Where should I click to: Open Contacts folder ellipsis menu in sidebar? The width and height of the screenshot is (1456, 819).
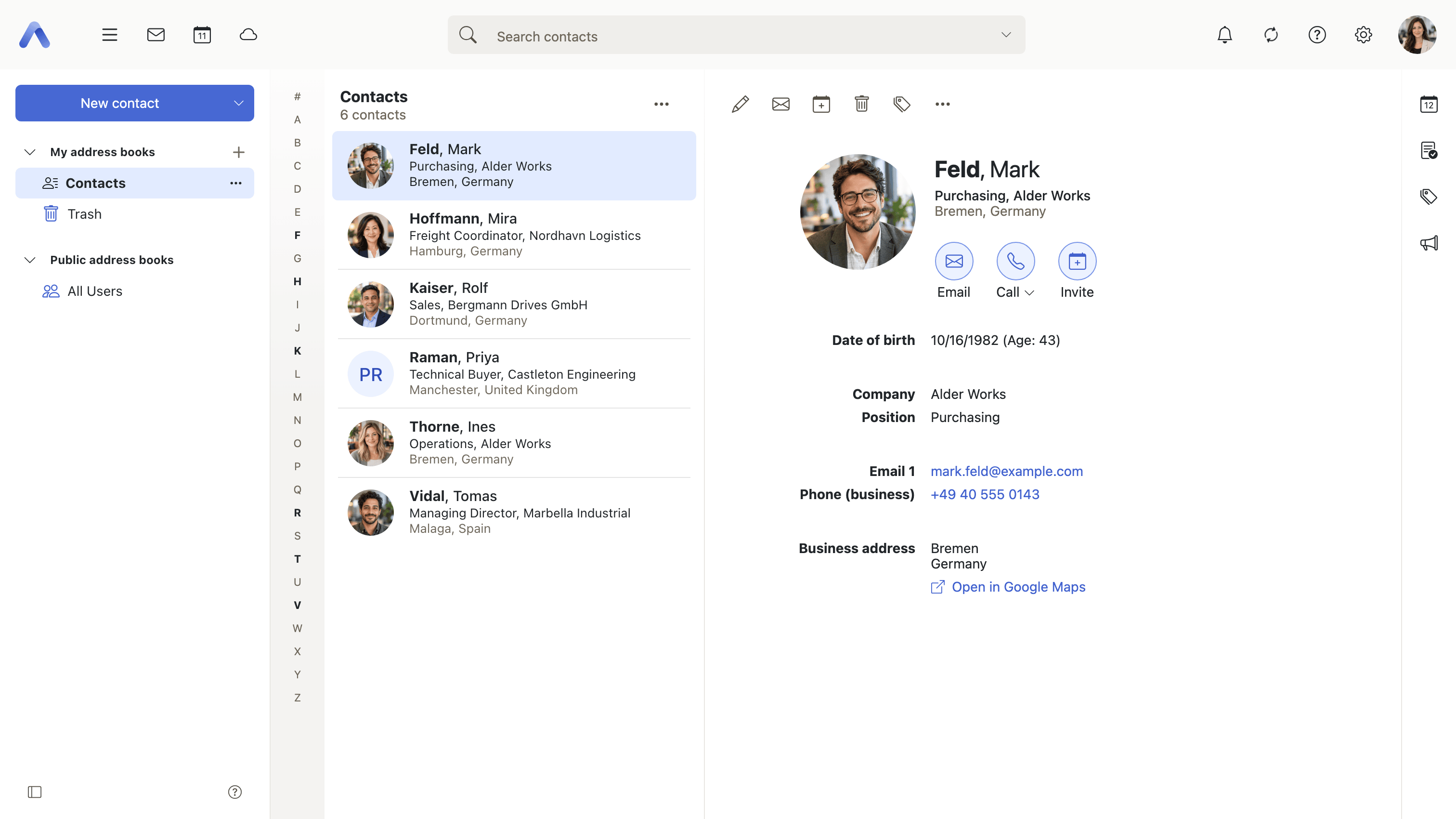tap(236, 183)
